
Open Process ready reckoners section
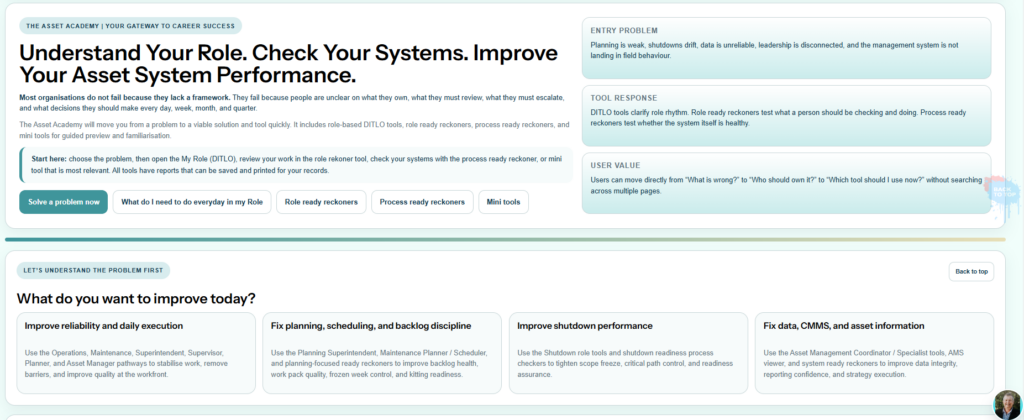click(422, 202)
